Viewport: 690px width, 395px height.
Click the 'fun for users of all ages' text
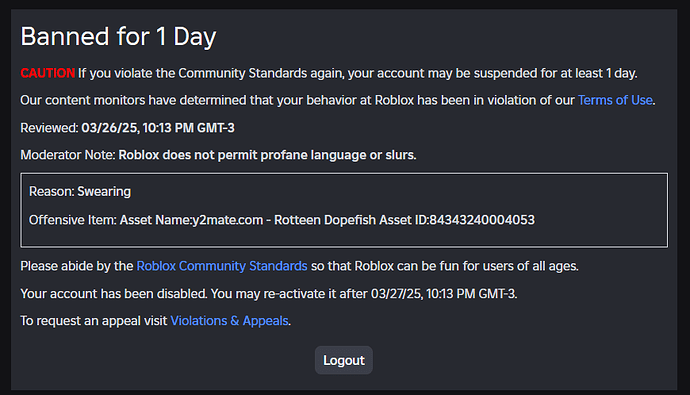tap(504, 266)
